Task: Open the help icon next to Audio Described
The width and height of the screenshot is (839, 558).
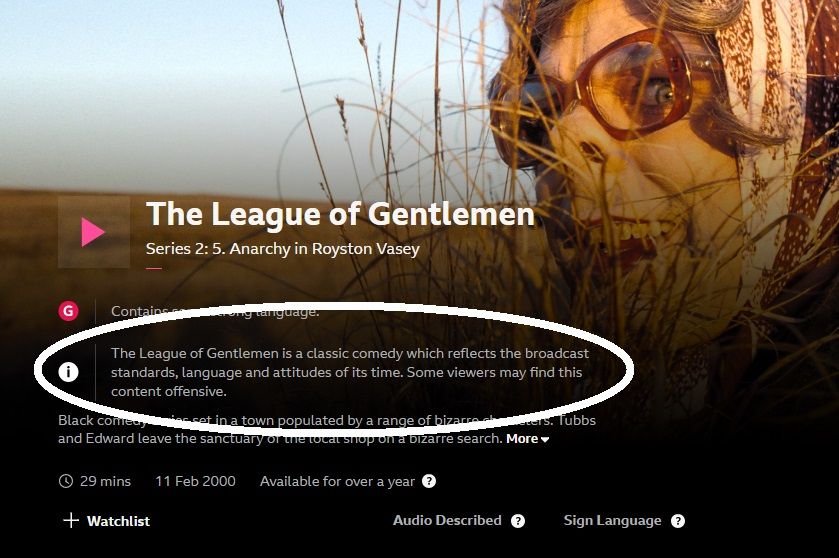Action: [x=517, y=521]
